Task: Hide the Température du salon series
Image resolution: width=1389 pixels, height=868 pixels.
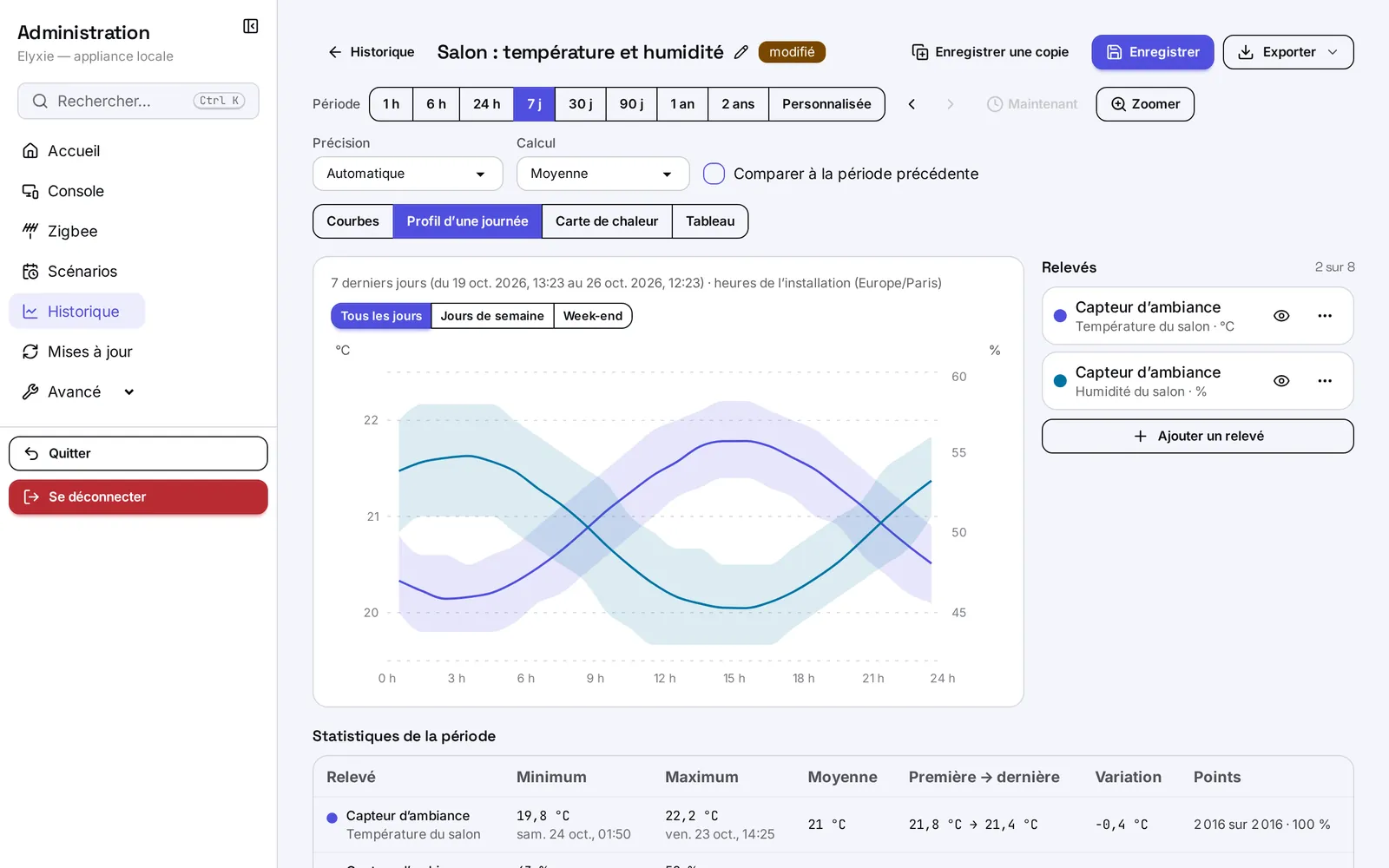Action: pyautogui.click(x=1281, y=316)
